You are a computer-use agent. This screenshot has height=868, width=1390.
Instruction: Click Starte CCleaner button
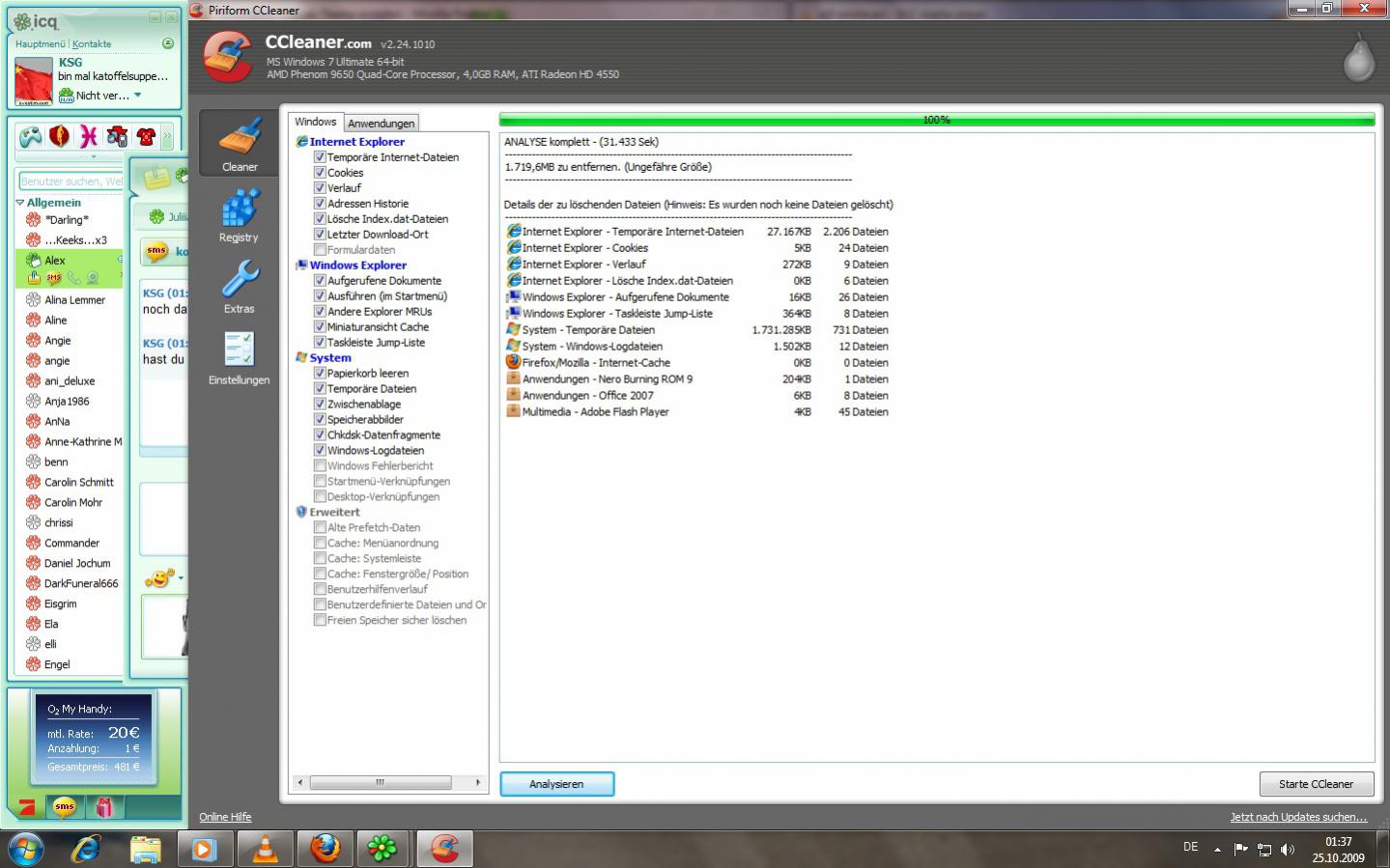click(x=1316, y=784)
